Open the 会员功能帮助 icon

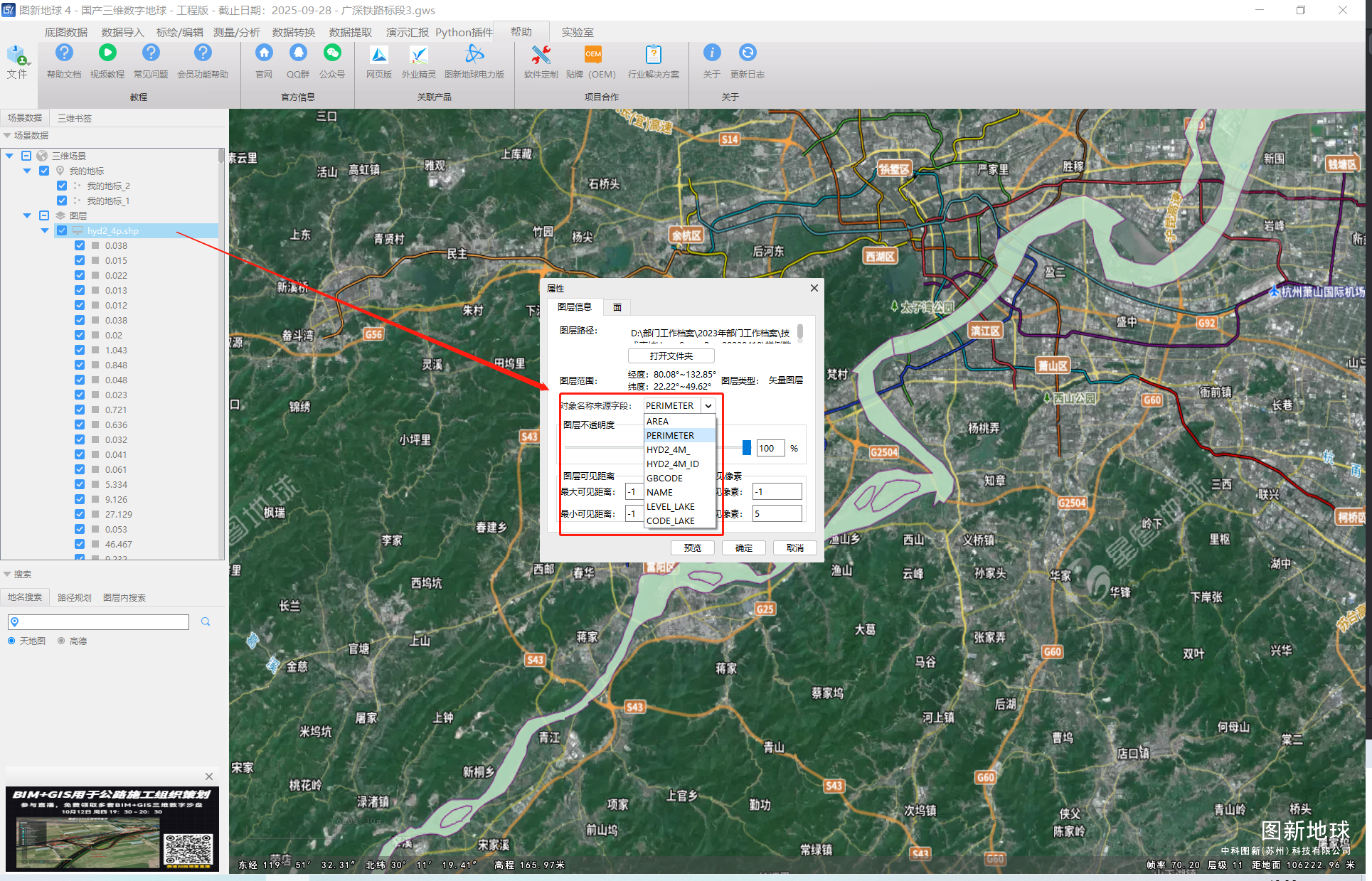[x=203, y=53]
